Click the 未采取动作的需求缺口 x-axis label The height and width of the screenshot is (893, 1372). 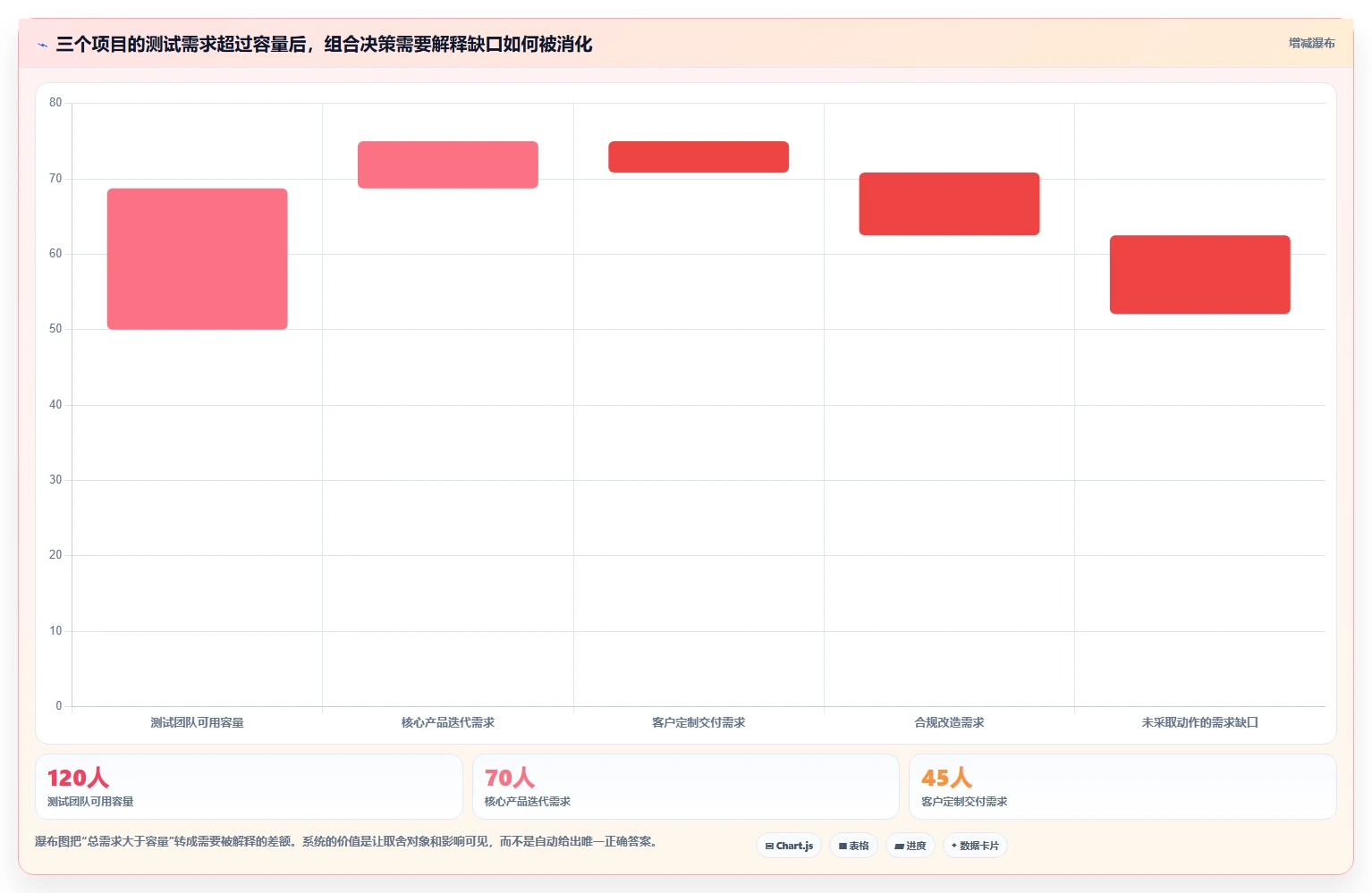pos(1200,722)
